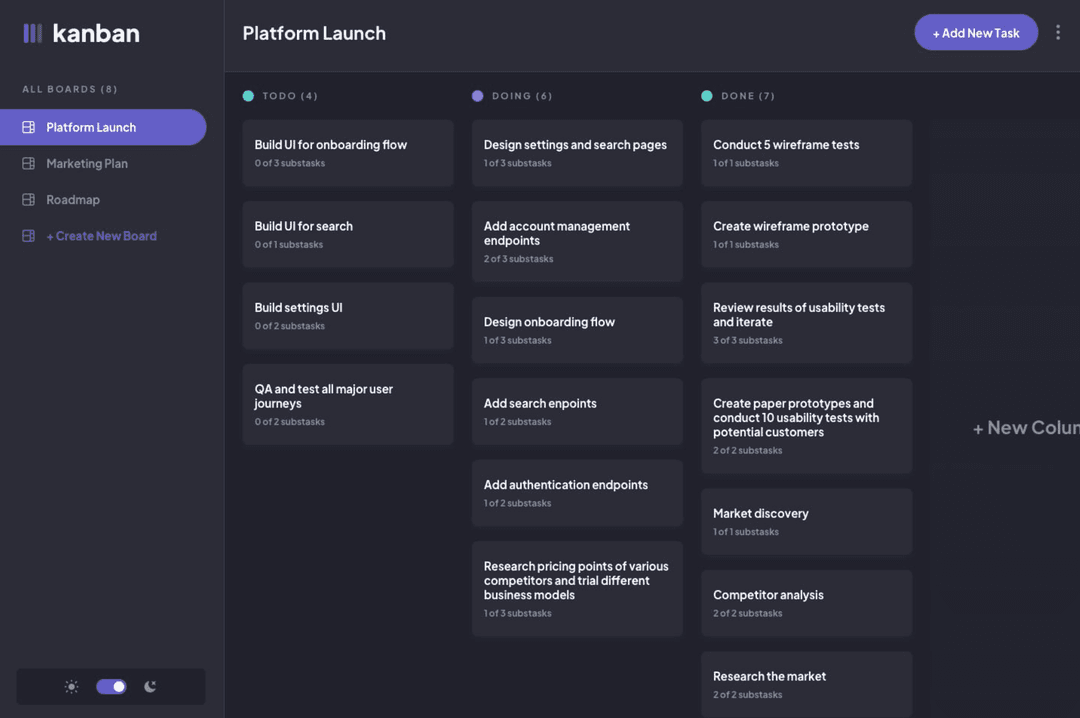Open Add authentication endpoints task
Screen dimensions: 1080x718
point(577,493)
